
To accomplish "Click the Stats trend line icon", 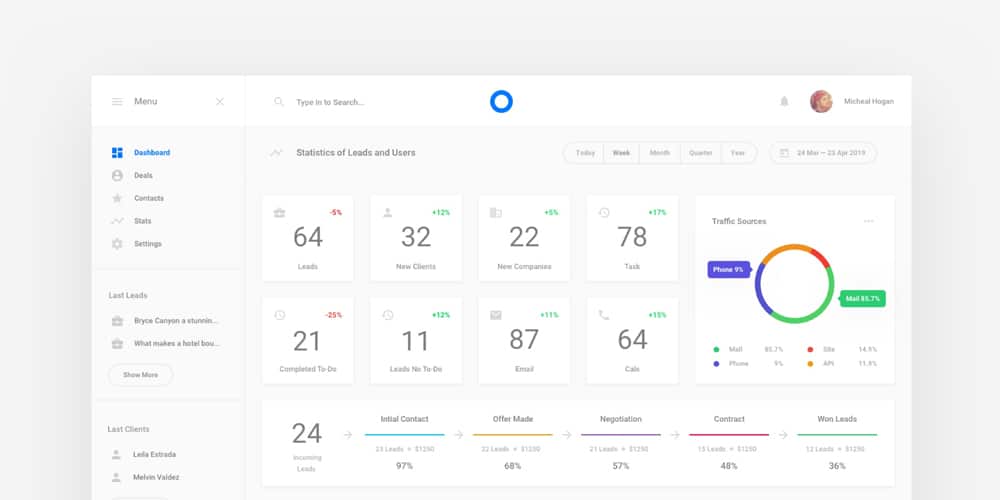I will [117, 221].
